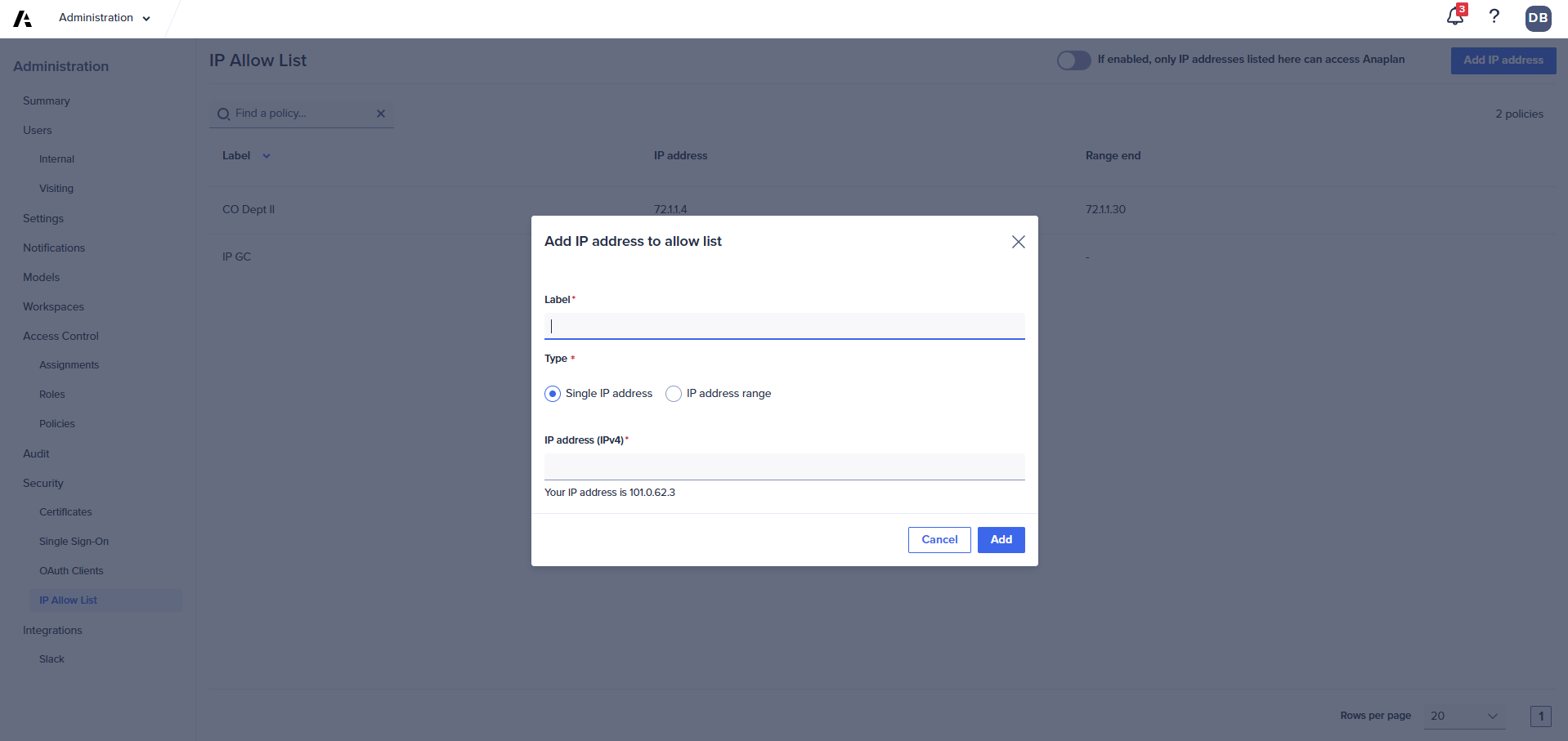
Task: Click the search magnifier in Find a policy
Action: point(222,114)
